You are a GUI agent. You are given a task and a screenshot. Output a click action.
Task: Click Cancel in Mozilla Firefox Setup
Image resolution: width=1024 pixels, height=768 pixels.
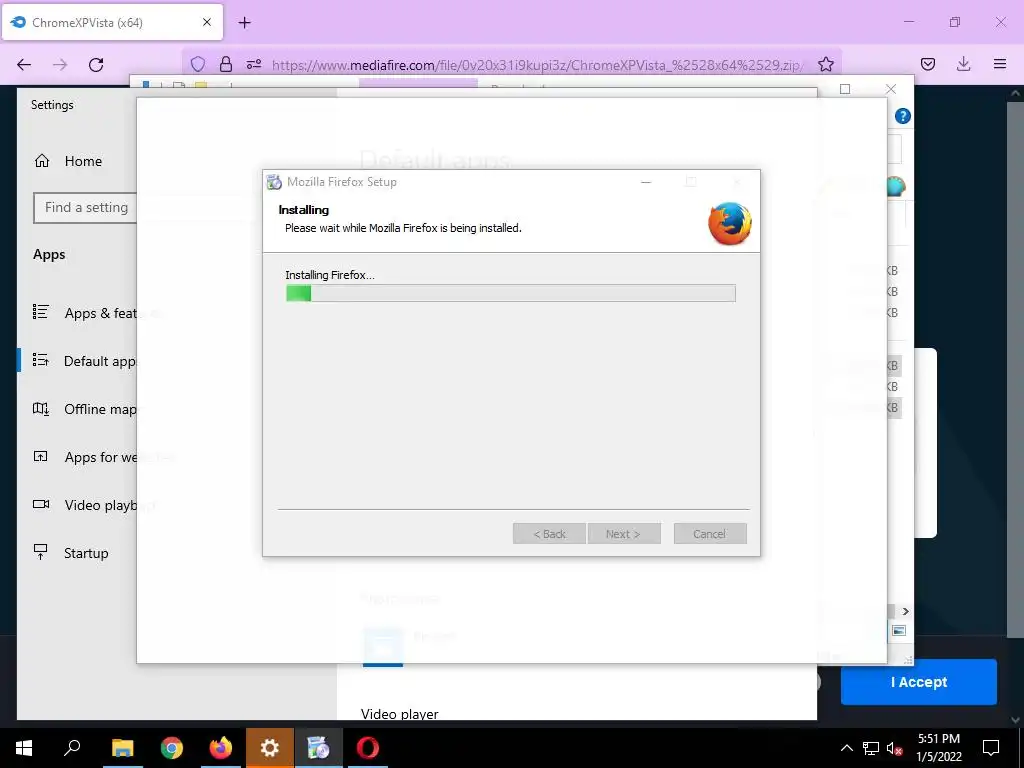710,534
